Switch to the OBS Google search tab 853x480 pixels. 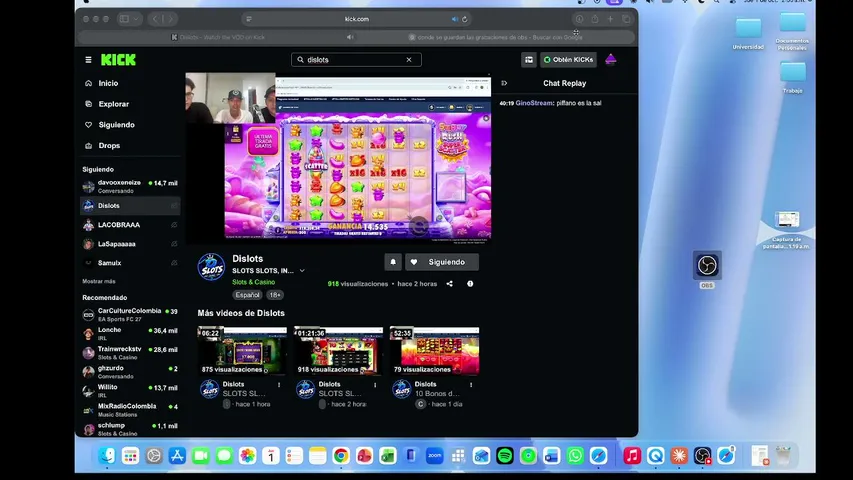click(496, 37)
